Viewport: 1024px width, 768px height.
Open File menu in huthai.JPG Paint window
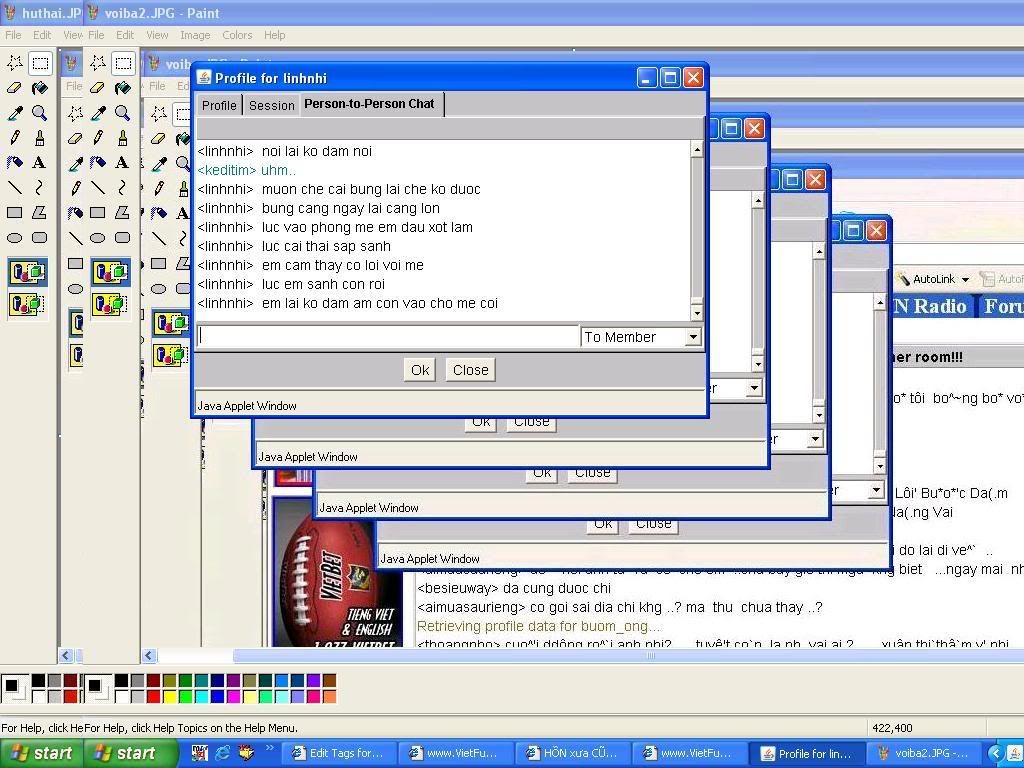pos(13,35)
